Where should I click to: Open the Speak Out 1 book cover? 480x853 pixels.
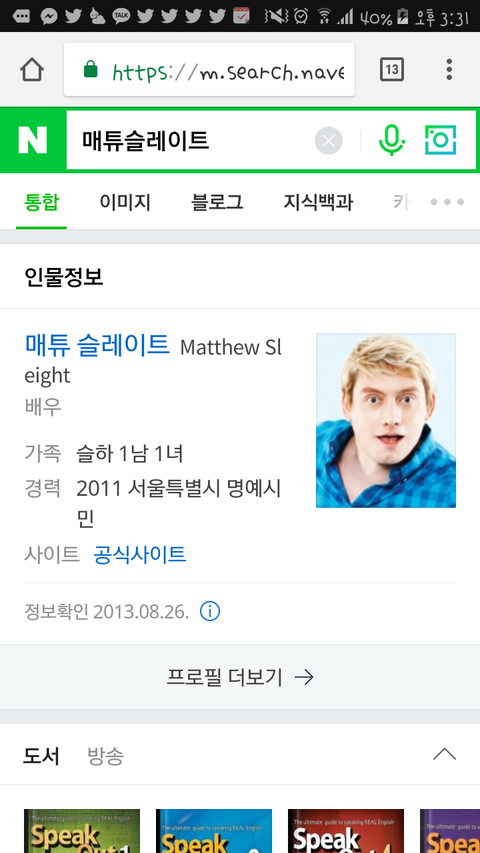point(82,831)
